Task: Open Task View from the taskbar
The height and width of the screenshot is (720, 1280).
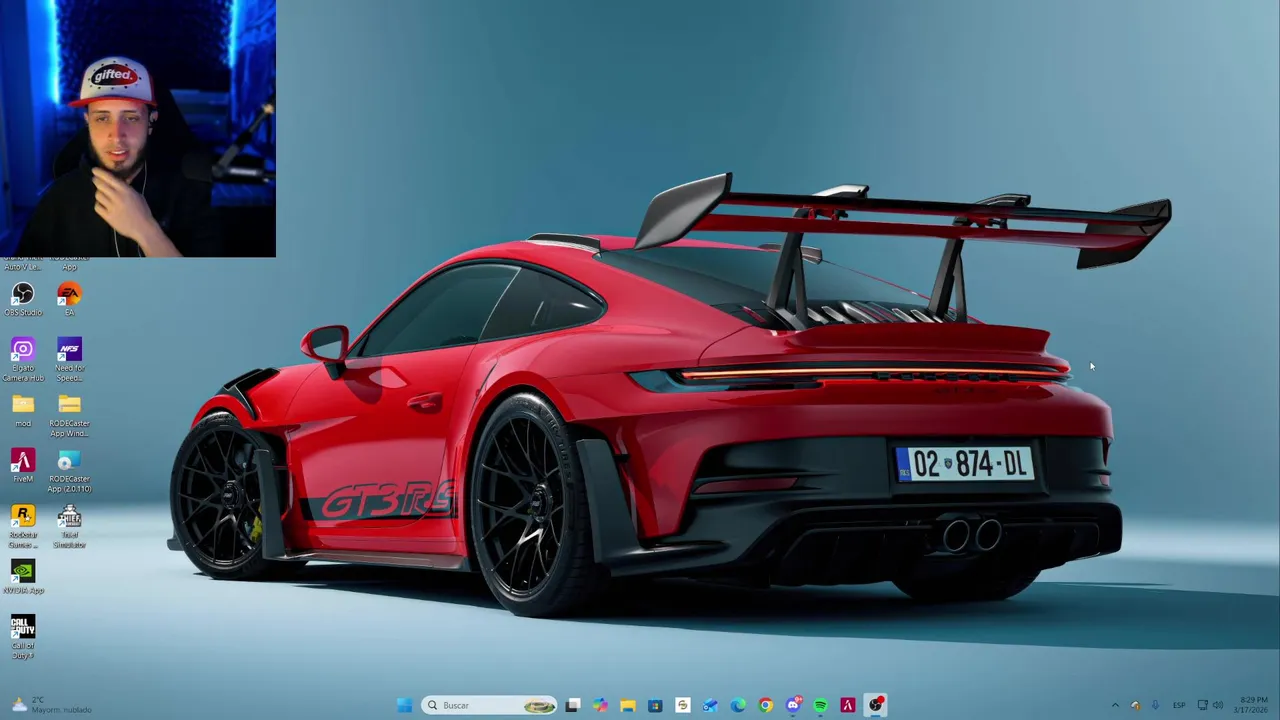Action: [573, 705]
